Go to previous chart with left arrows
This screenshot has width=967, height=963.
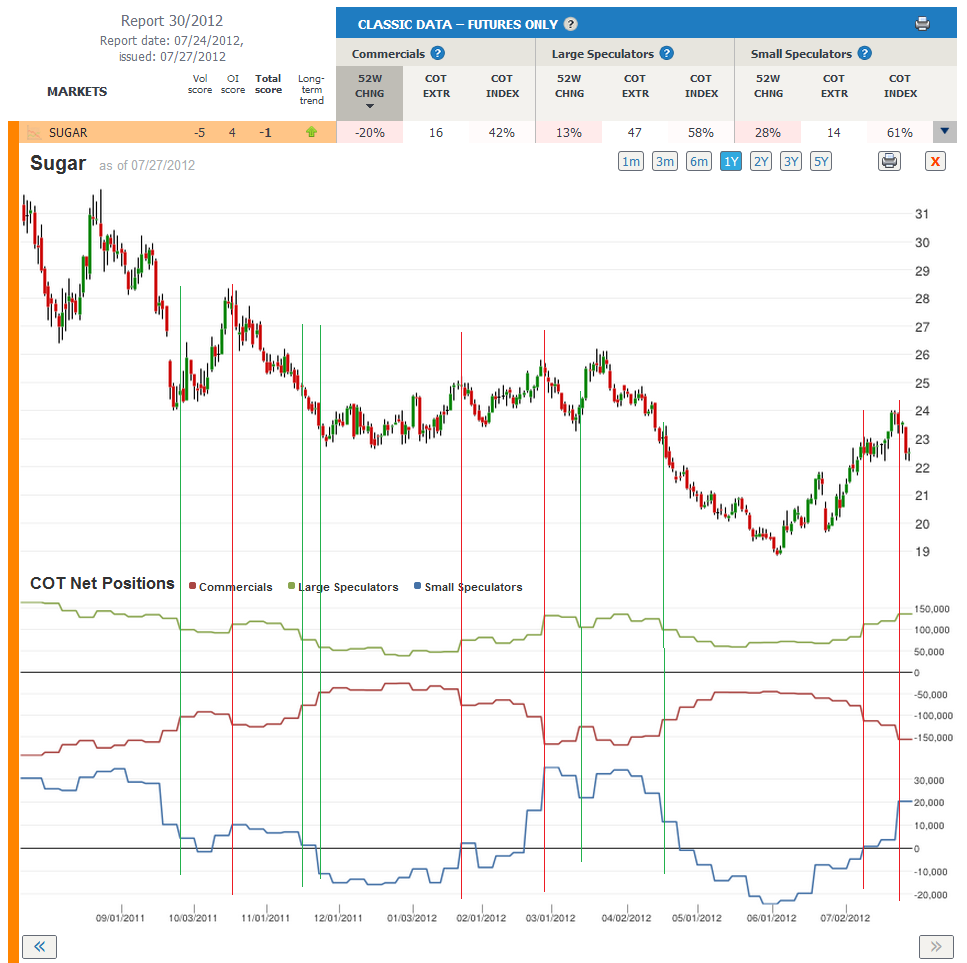(39, 946)
